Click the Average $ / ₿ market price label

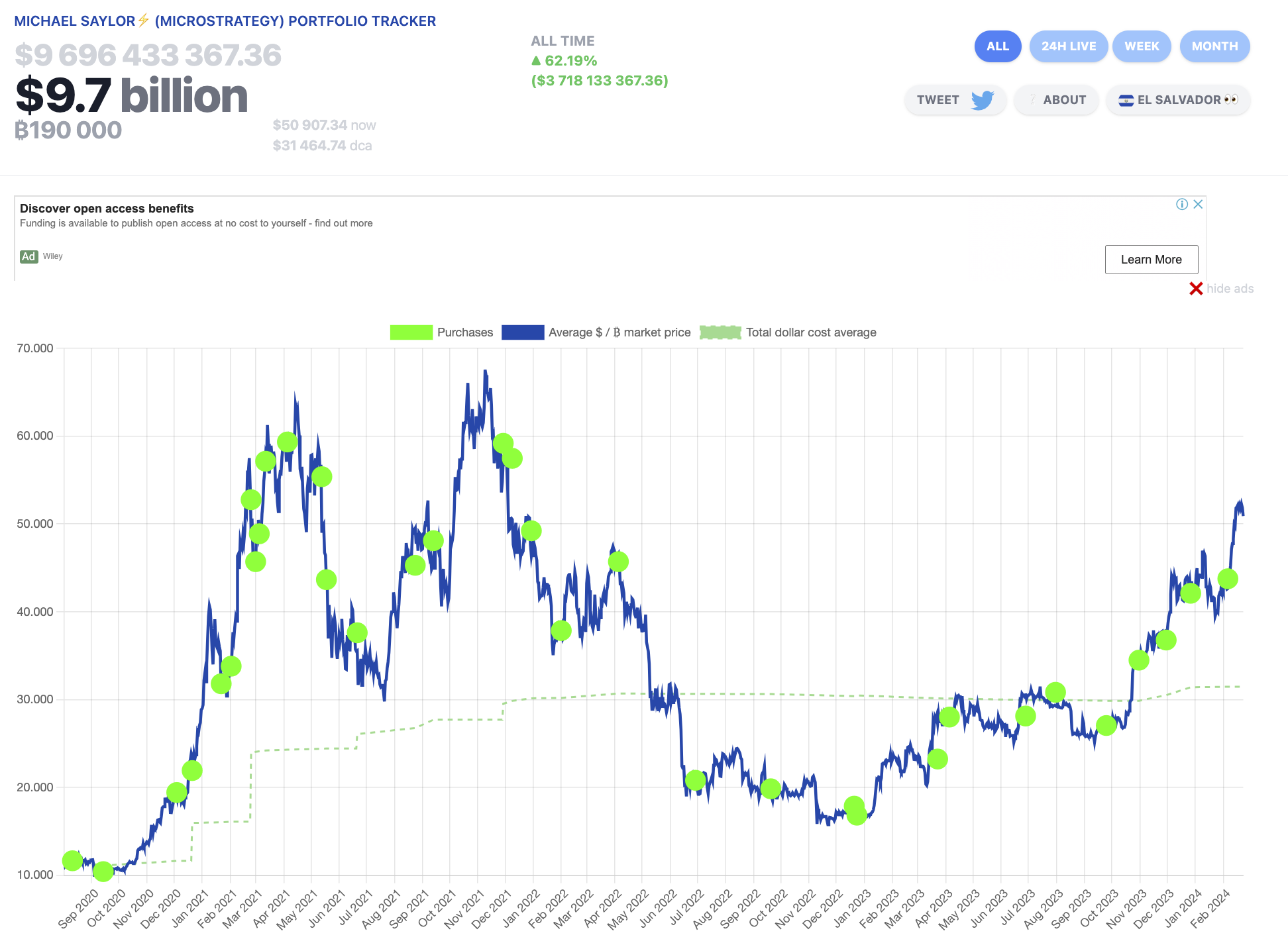(x=619, y=332)
